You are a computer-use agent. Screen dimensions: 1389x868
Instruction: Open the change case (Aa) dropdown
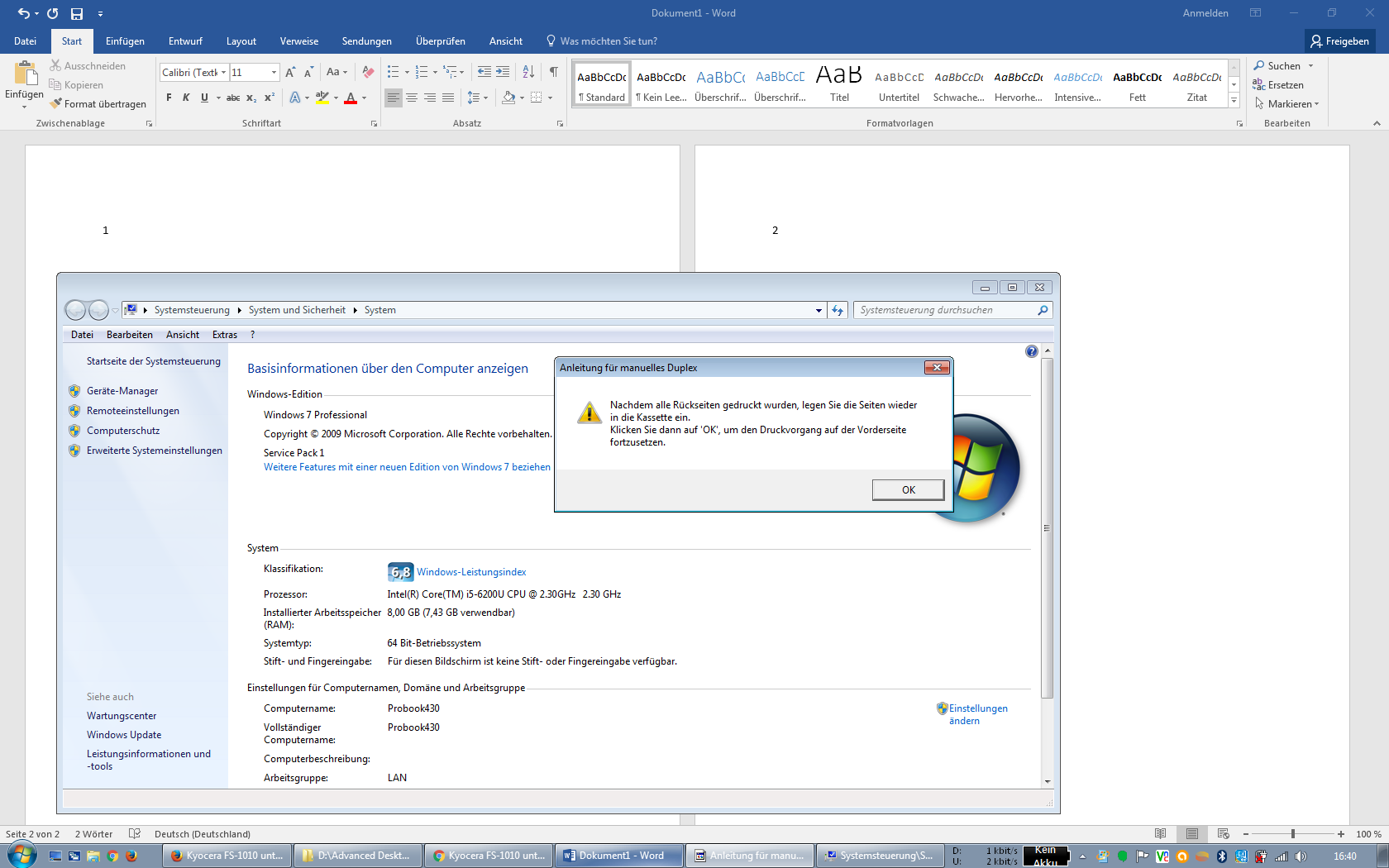point(337,73)
